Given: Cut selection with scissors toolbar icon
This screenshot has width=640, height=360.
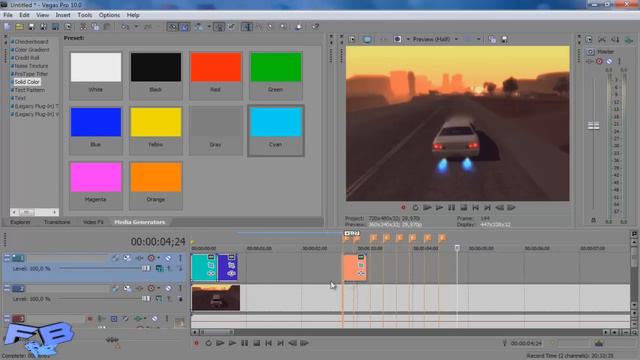Looking at the screenshot, I should pyautogui.click(x=83, y=27).
